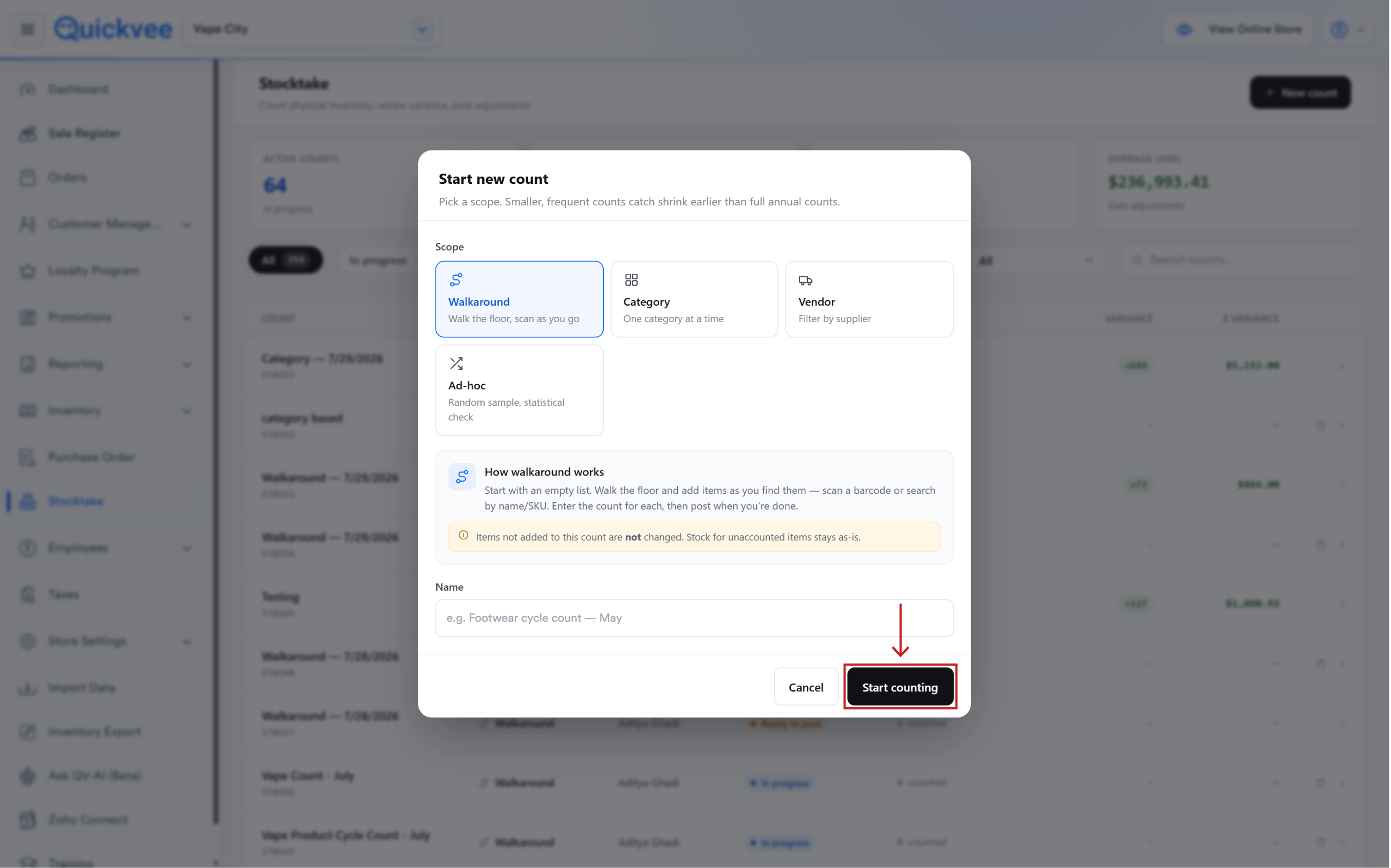Open the hamburger menu icon
Image resolution: width=1391 pixels, height=868 pixels.
(28, 29)
